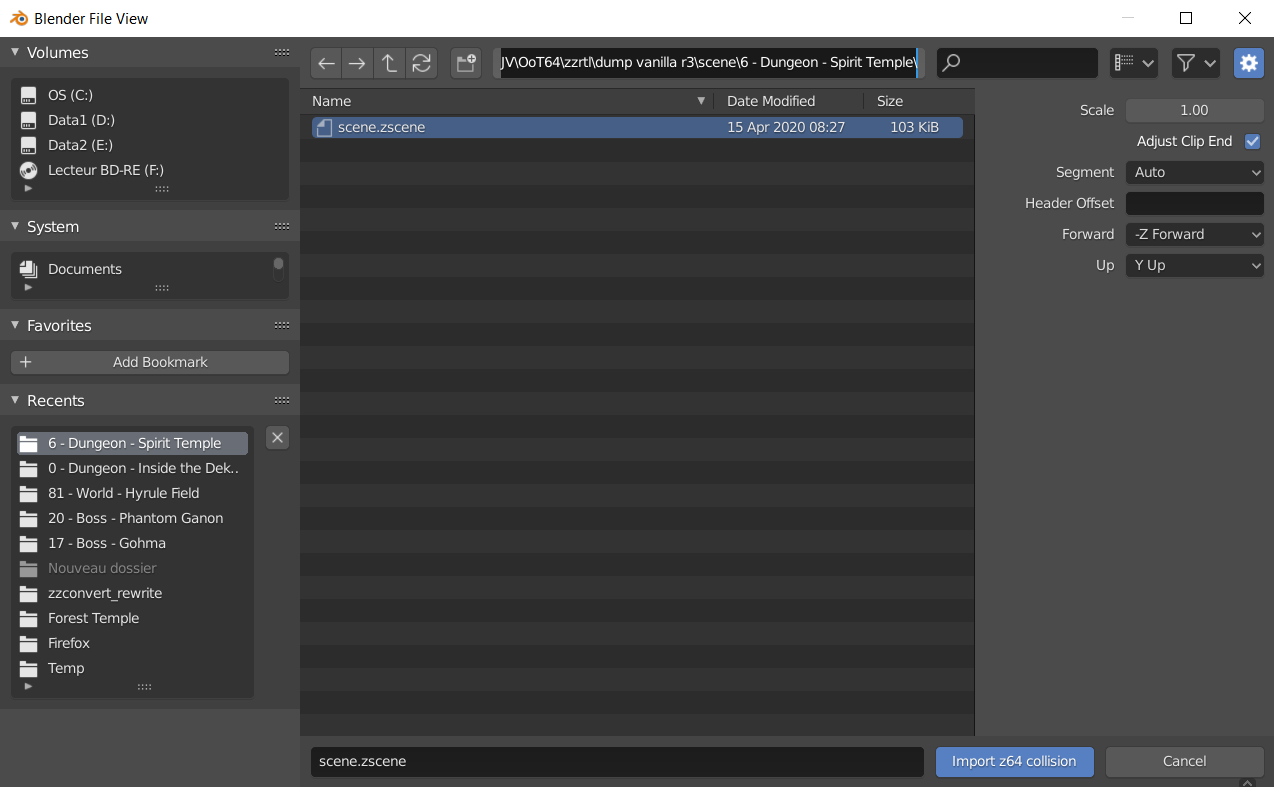Viewport: 1274px width, 787px height.
Task: Click the file path input field
Action: (x=709, y=63)
